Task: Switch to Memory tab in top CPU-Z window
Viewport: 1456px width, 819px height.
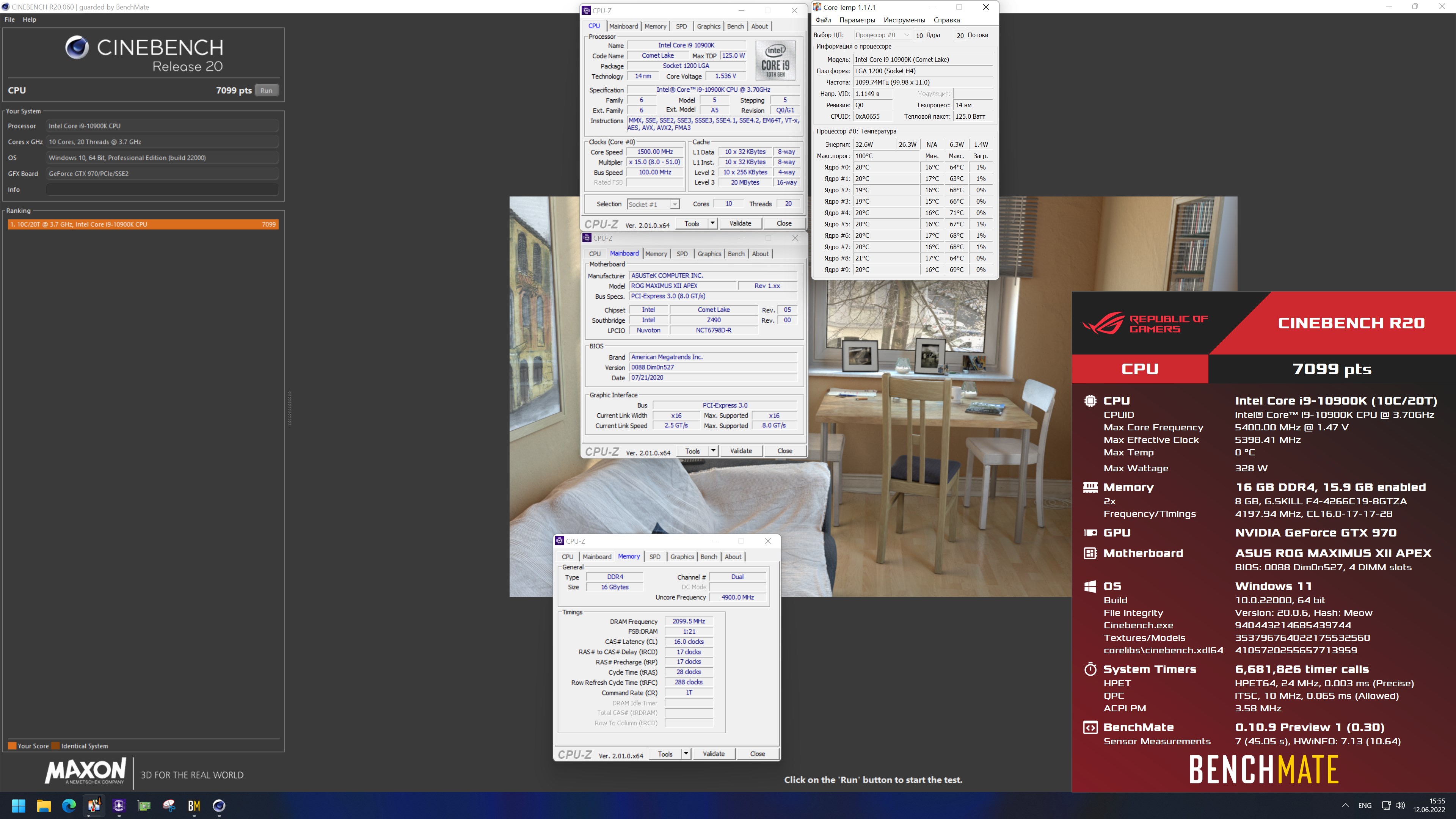Action: [x=655, y=26]
